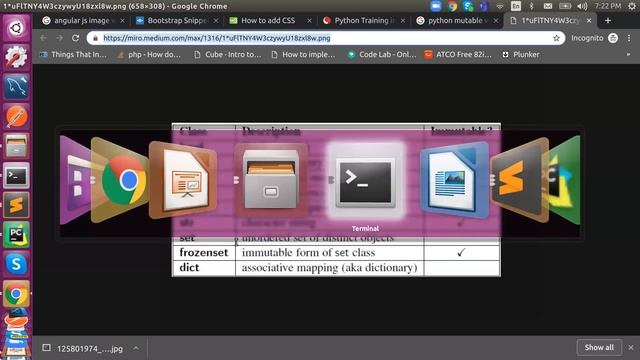Click the forward navigation arrow
Screen dimensions: 640x360
pos(60,38)
